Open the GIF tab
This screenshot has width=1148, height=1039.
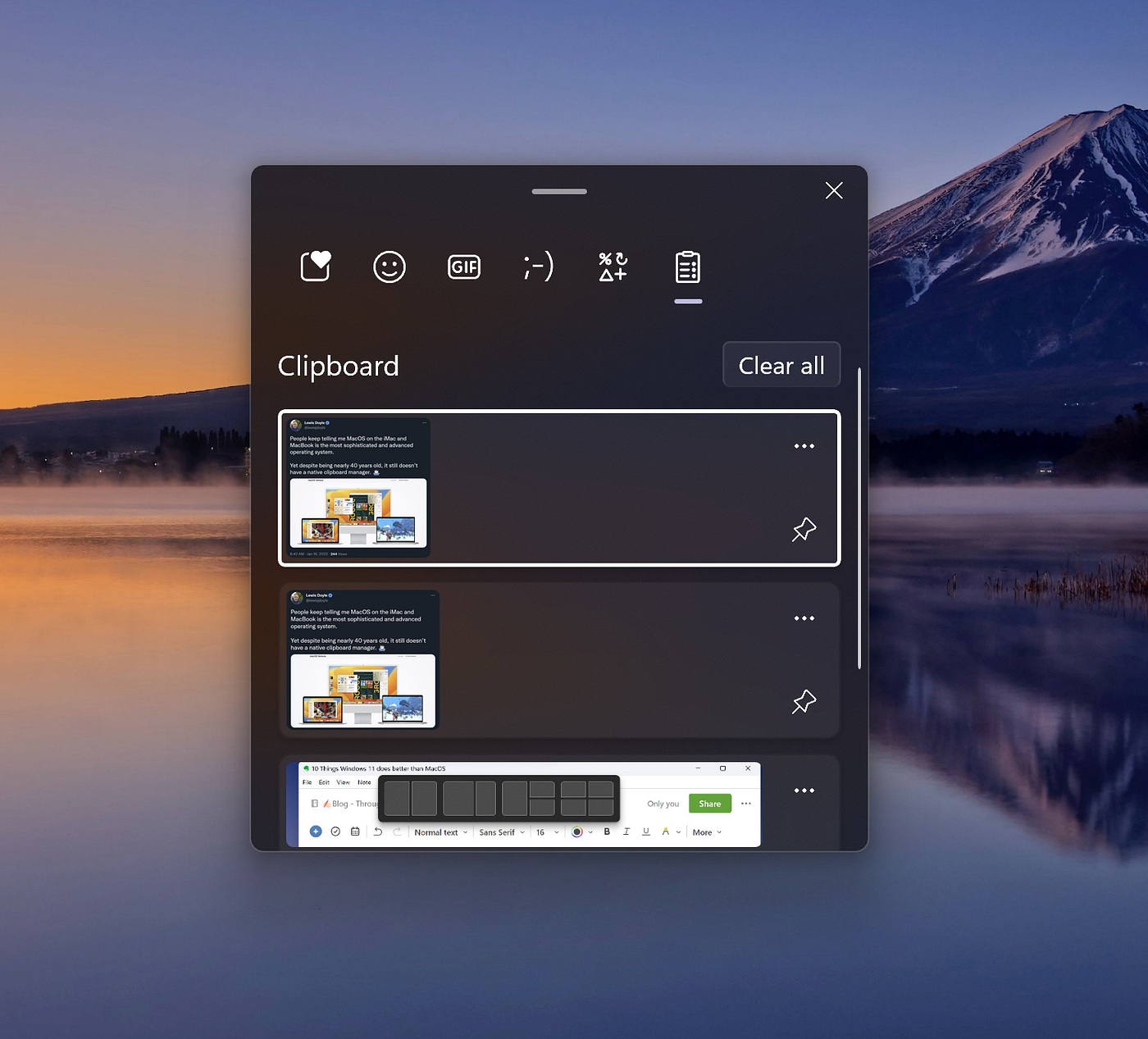coord(464,267)
